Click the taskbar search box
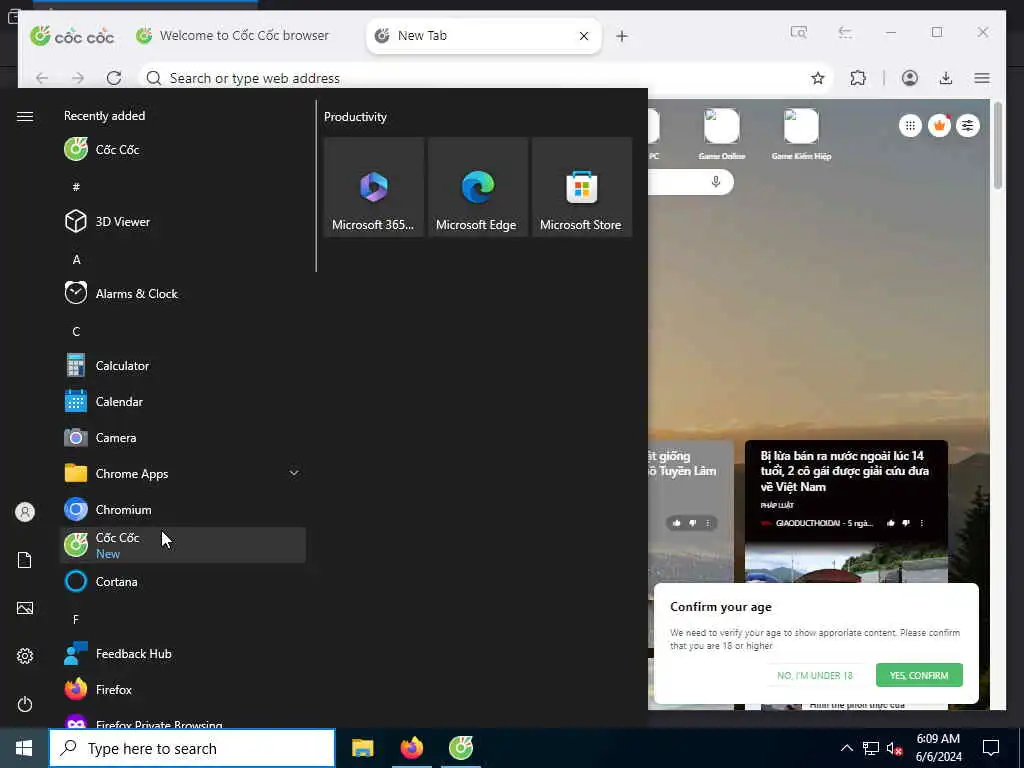 [x=192, y=748]
